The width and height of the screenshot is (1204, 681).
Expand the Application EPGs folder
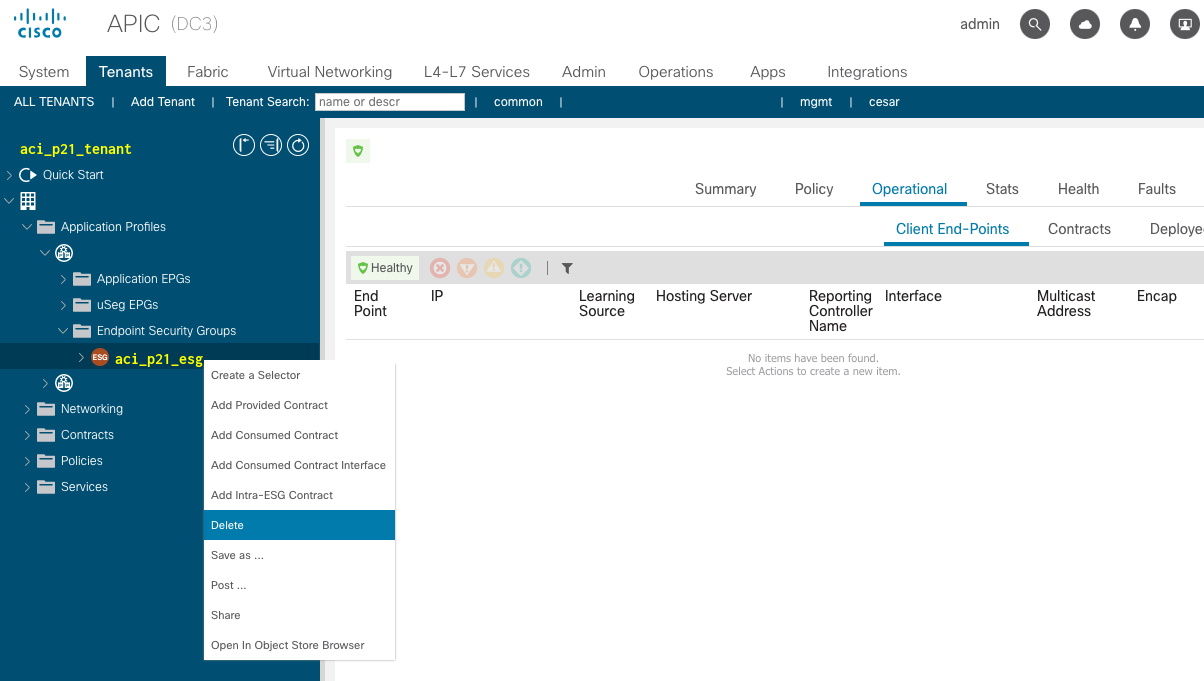click(63, 279)
